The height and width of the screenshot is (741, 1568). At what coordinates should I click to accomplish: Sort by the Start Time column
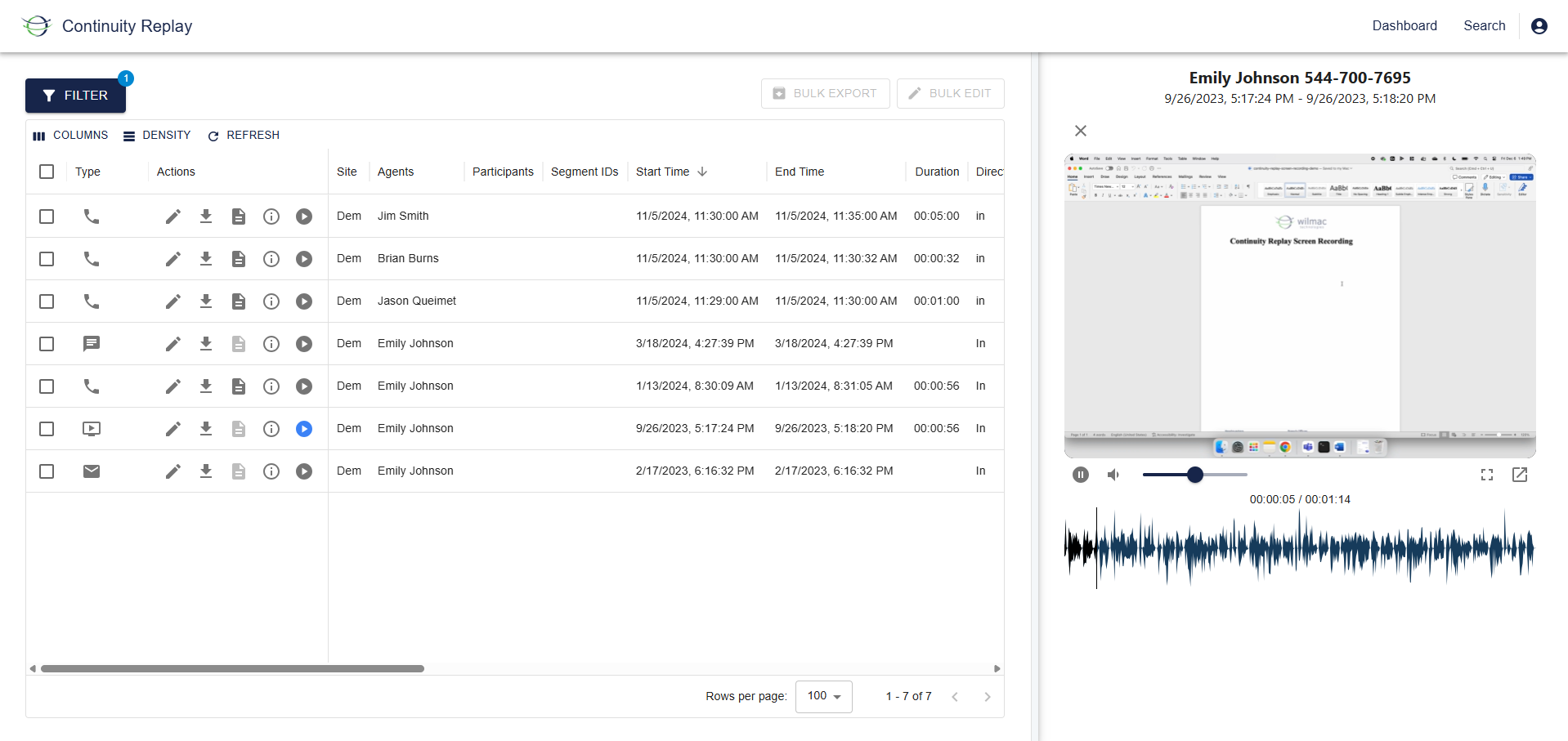(662, 172)
